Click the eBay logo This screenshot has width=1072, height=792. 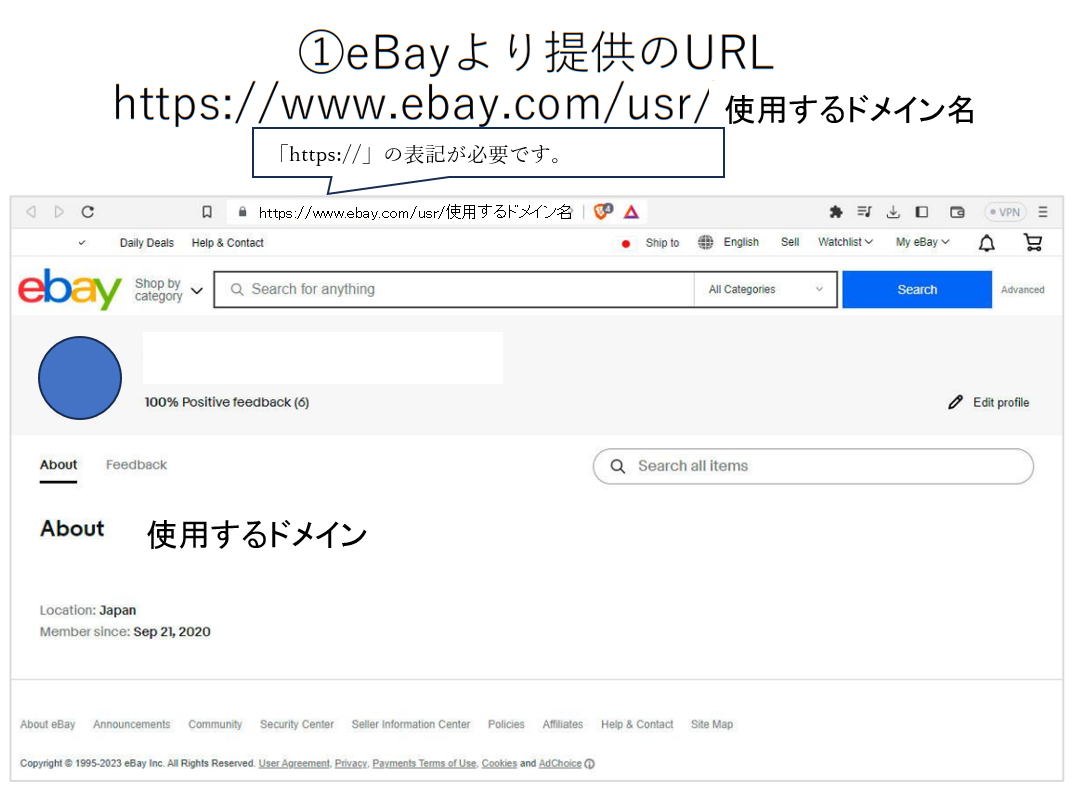(x=70, y=289)
